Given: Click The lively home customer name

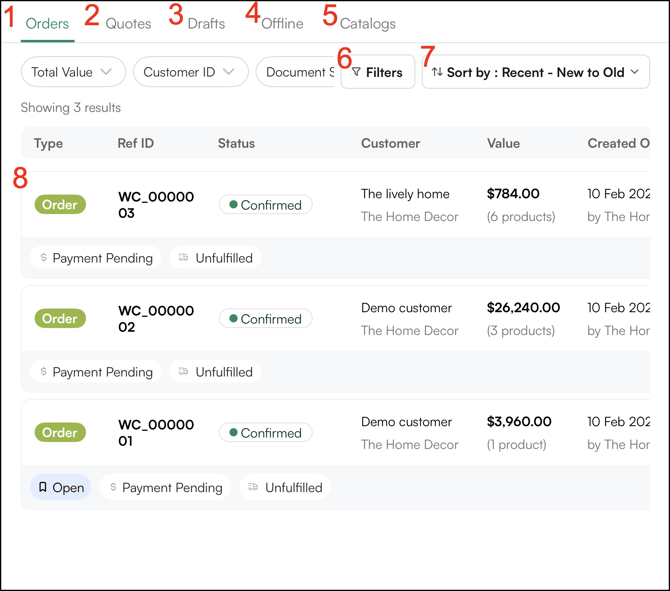Looking at the screenshot, I should pyautogui.click(x=405, y=194).
